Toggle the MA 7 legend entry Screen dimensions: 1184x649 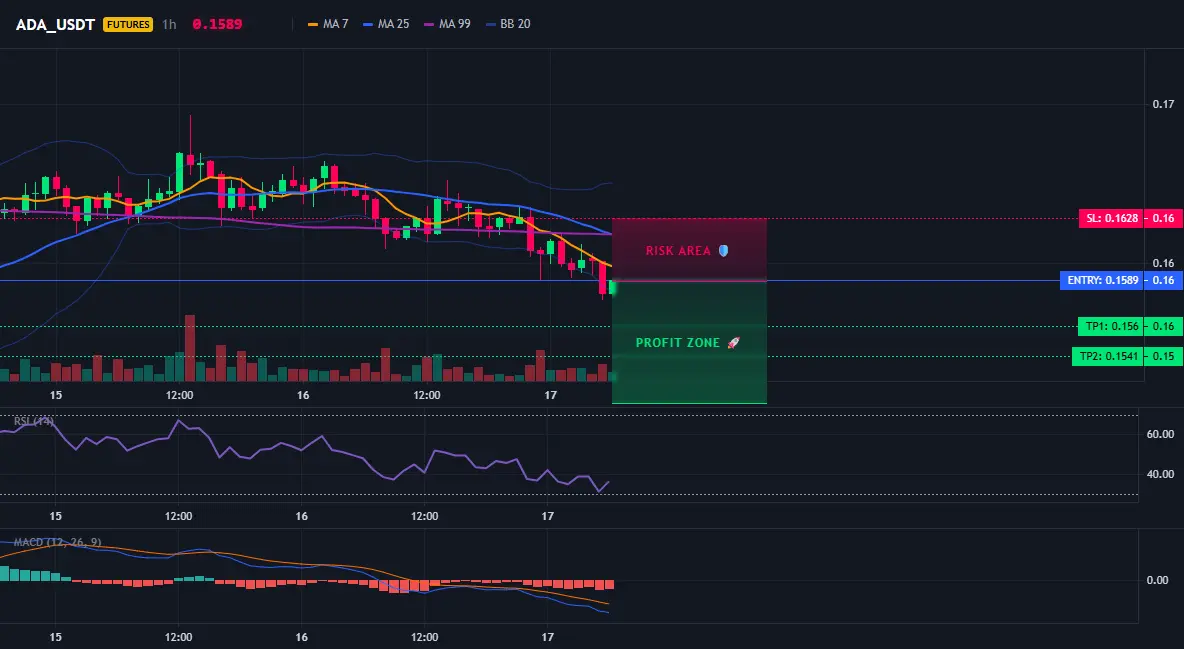(x=328, y=24)
